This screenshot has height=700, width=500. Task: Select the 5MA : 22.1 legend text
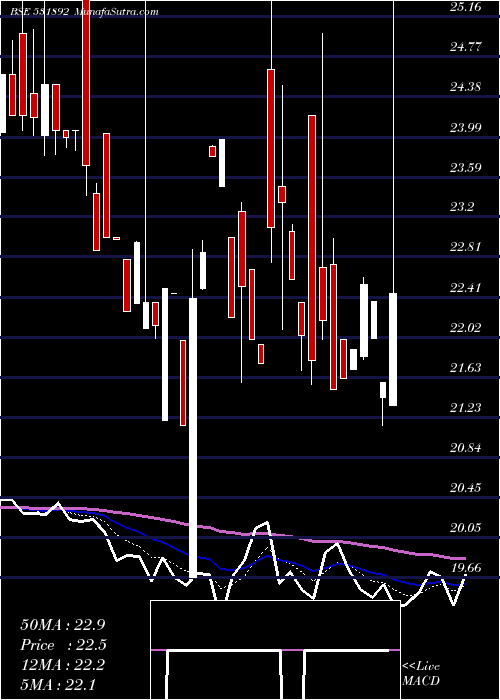coord(58,684)
